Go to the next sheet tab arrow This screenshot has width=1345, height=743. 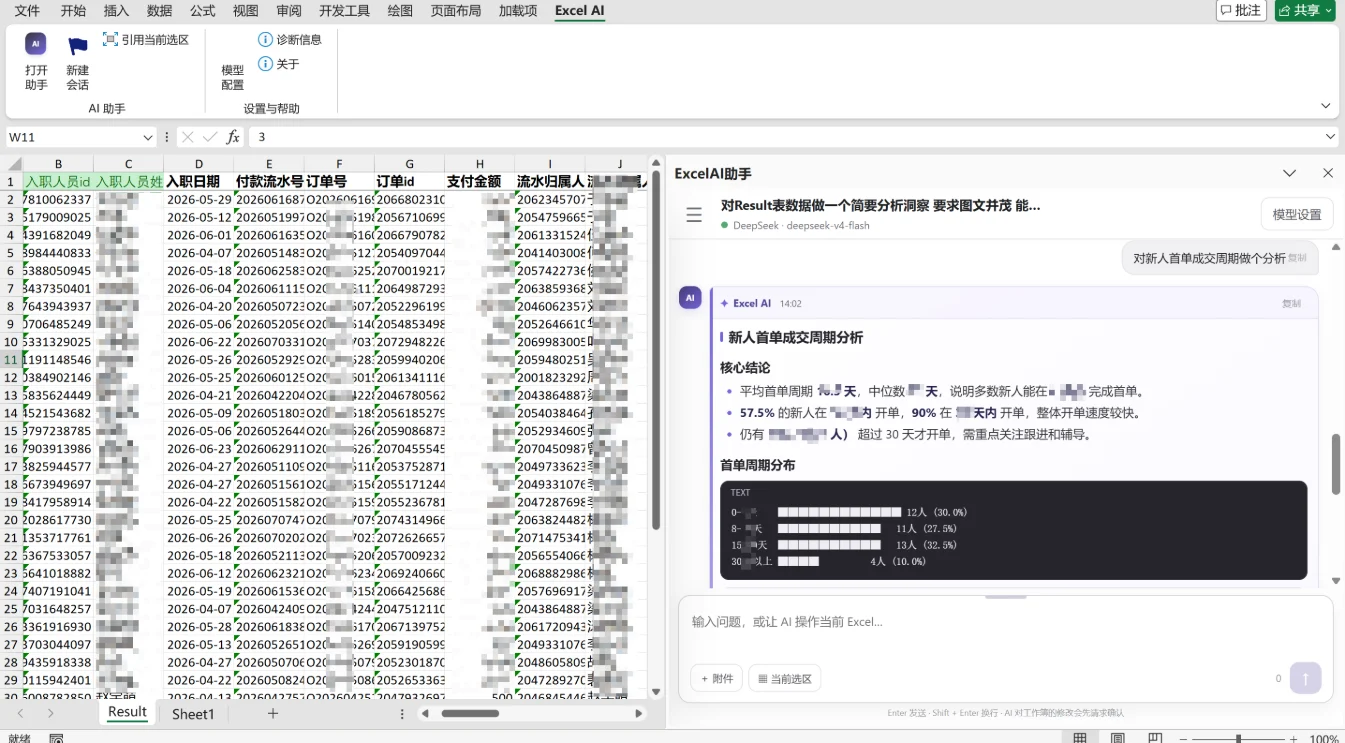point(50,714)
